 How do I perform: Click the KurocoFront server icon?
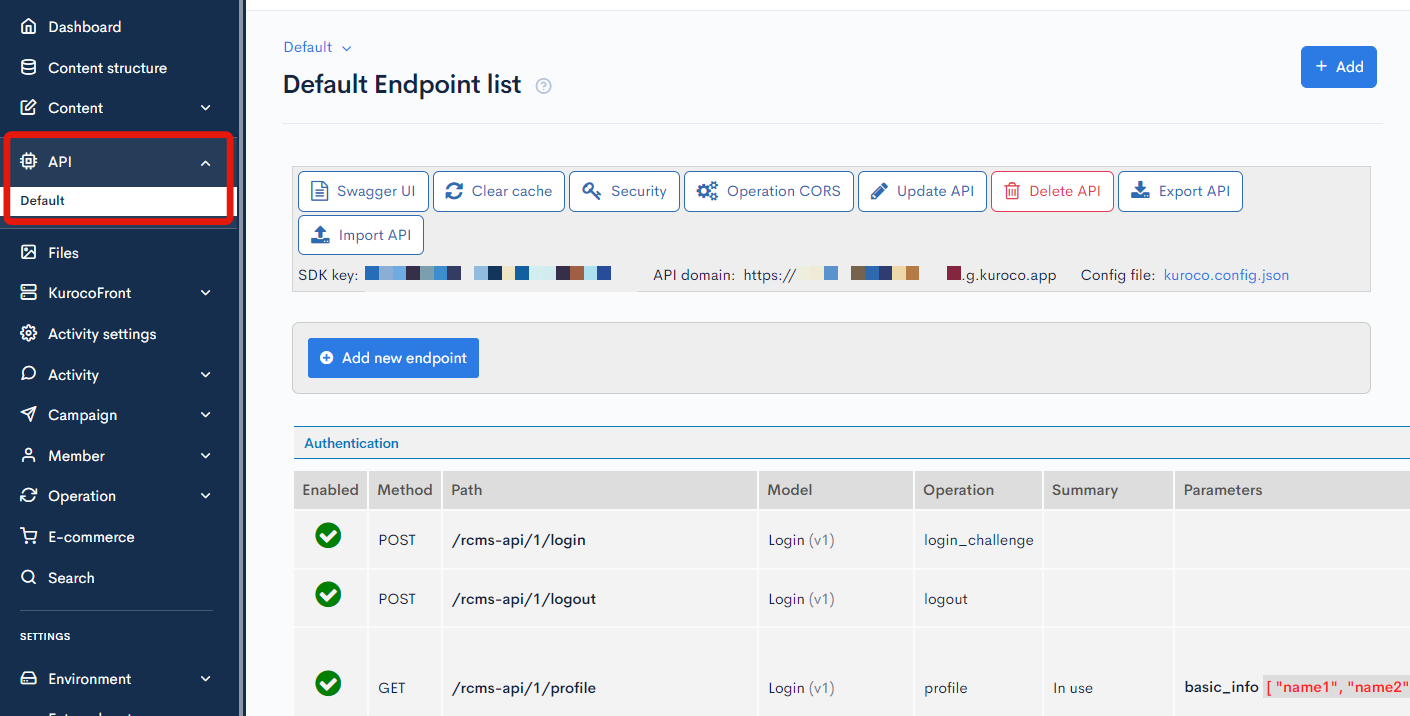(x=29, y=293)
